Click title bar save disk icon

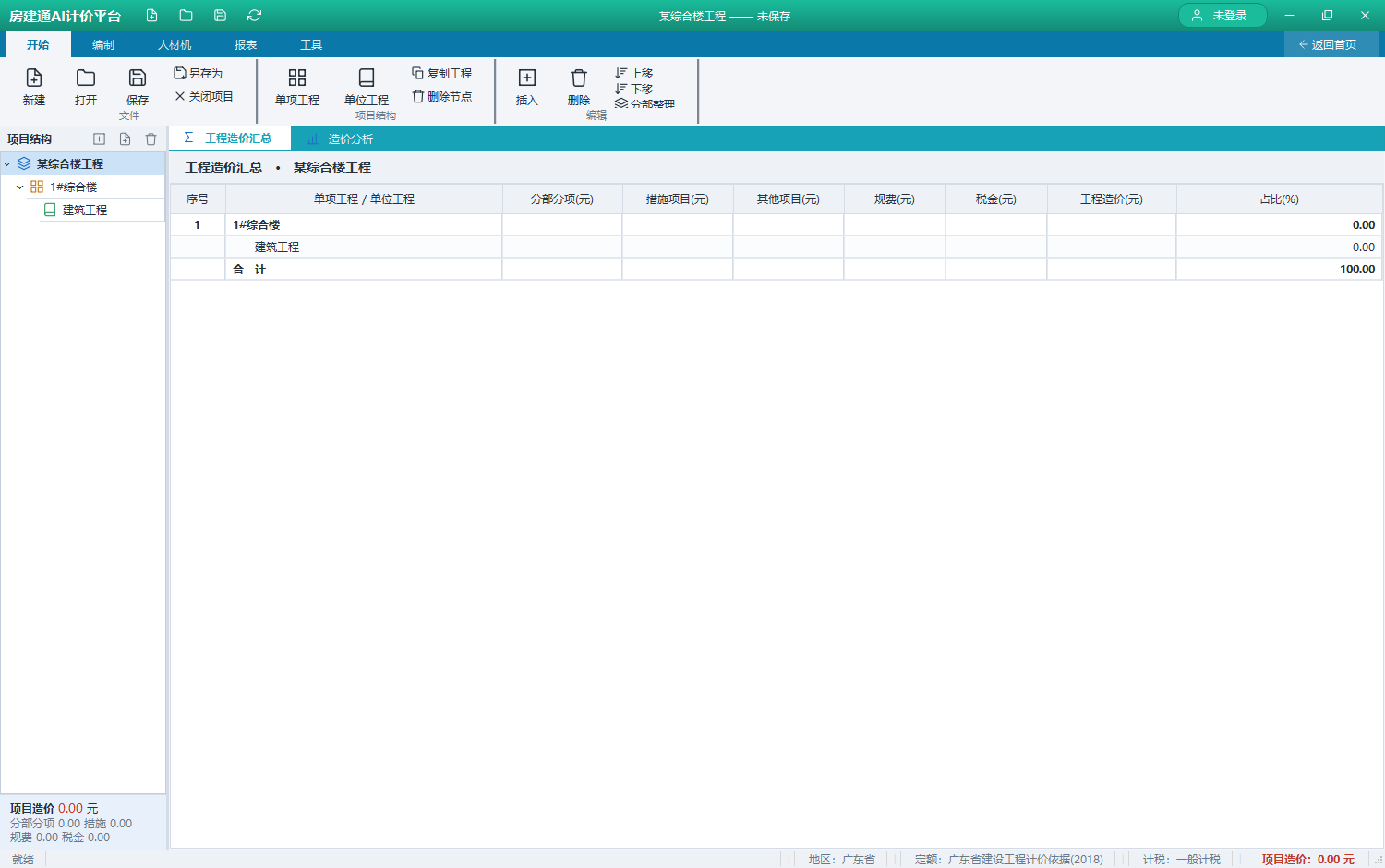pyautogui.click(x=220, y=16)
